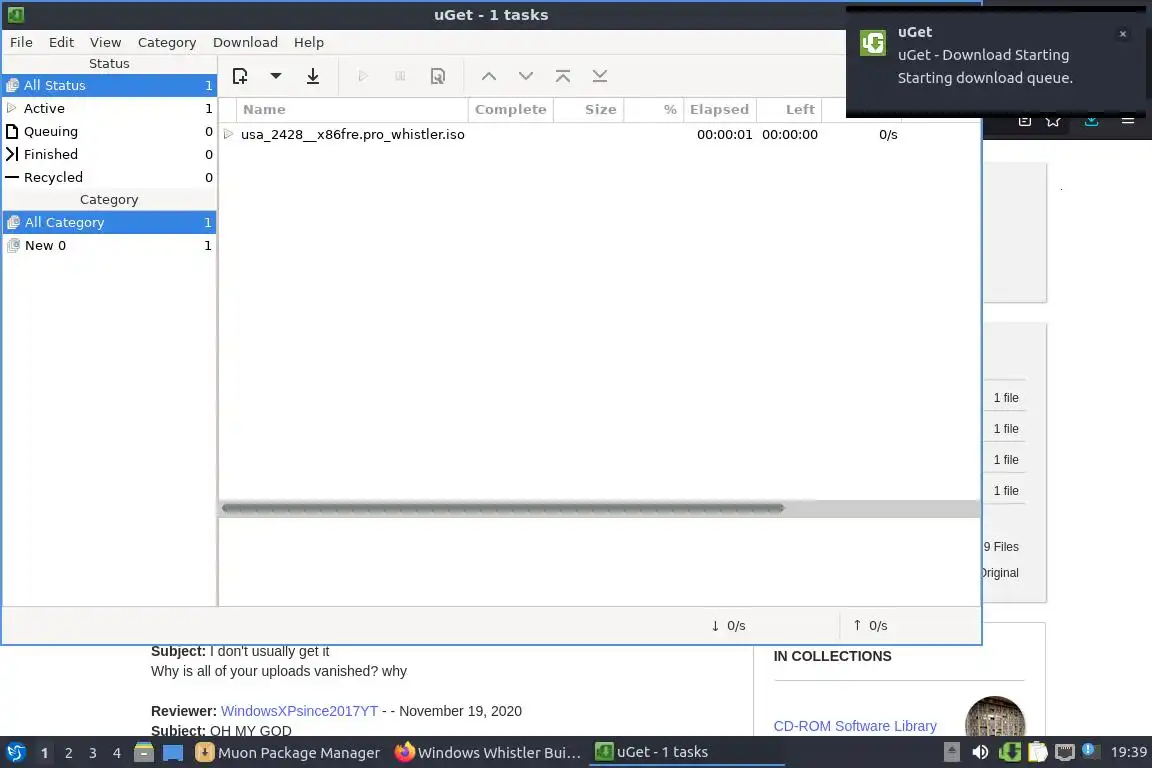Click the volume icon in system tray
The image size is (1152, 768).
[980, 752]
